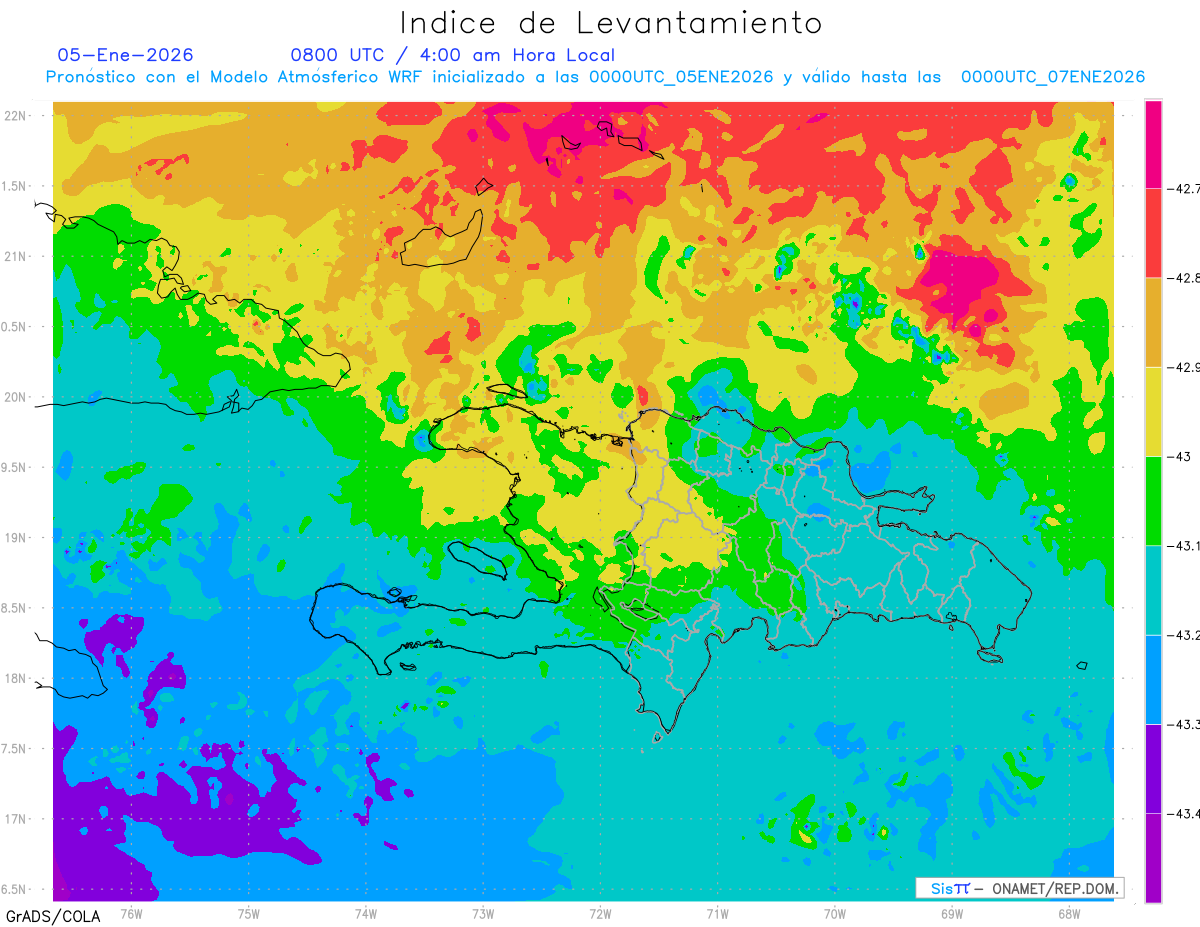The image size is (1200, 927).
Task: Click the '76W' longitude axis label
Action: click(131, 913)
